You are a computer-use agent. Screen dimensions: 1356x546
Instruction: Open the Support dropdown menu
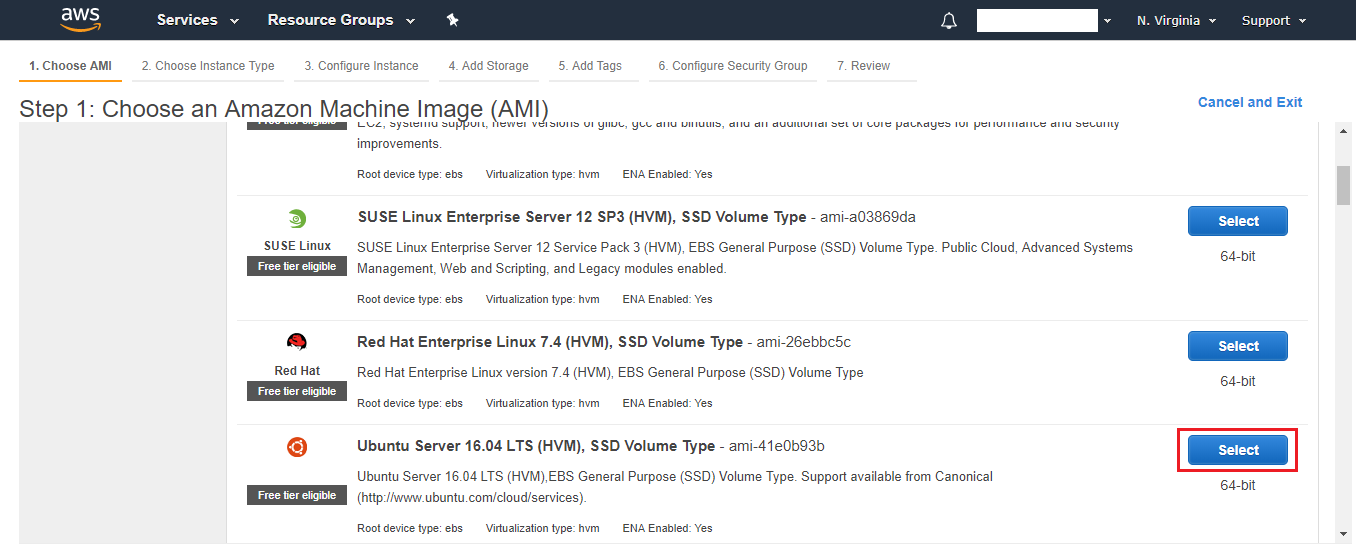1274,20
